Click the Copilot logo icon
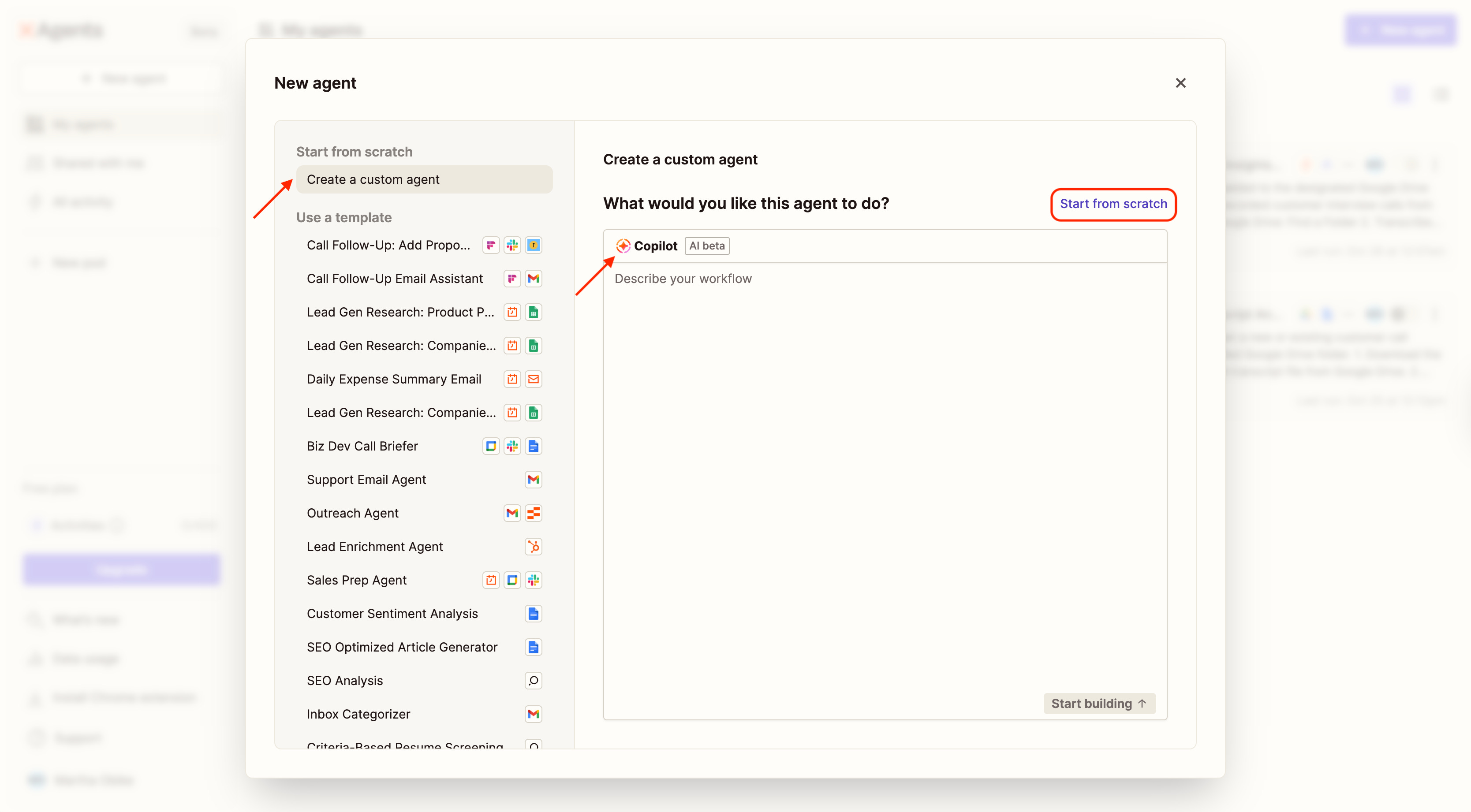 (623, 246)
